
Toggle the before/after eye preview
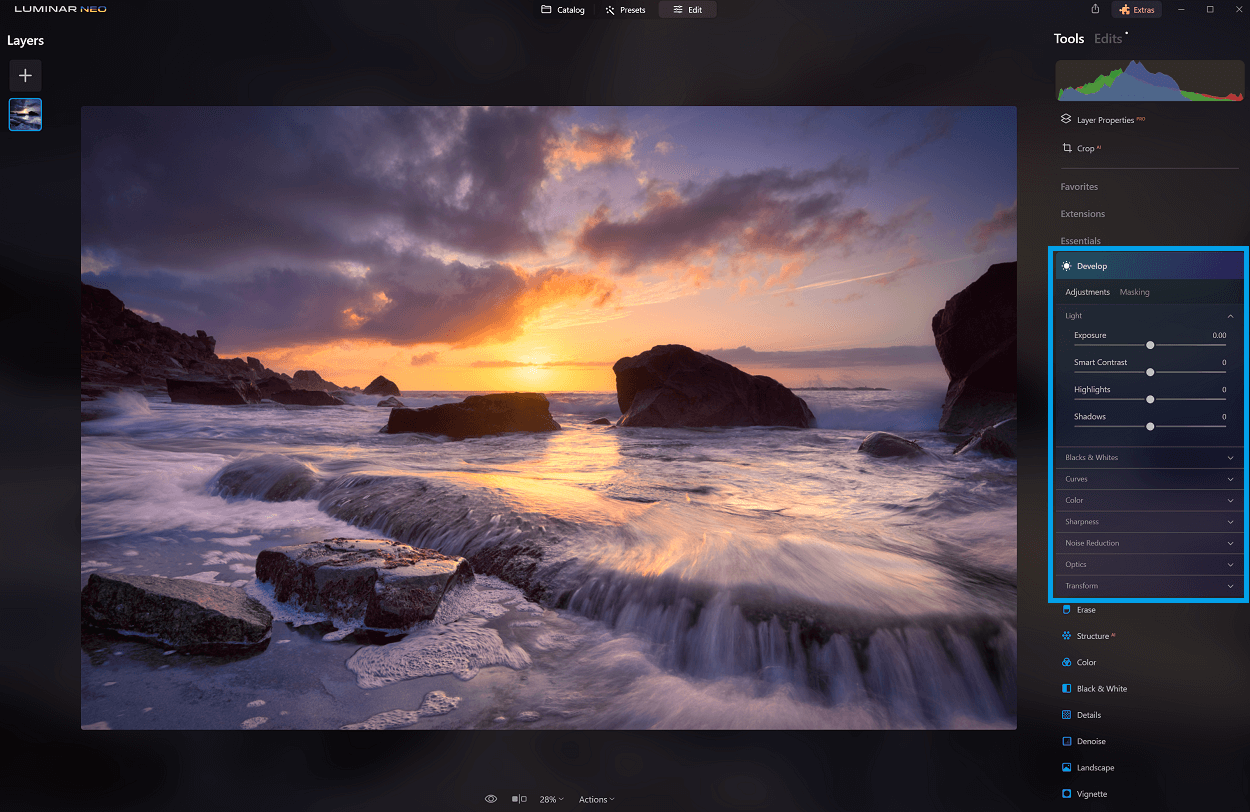coord(491,798)
